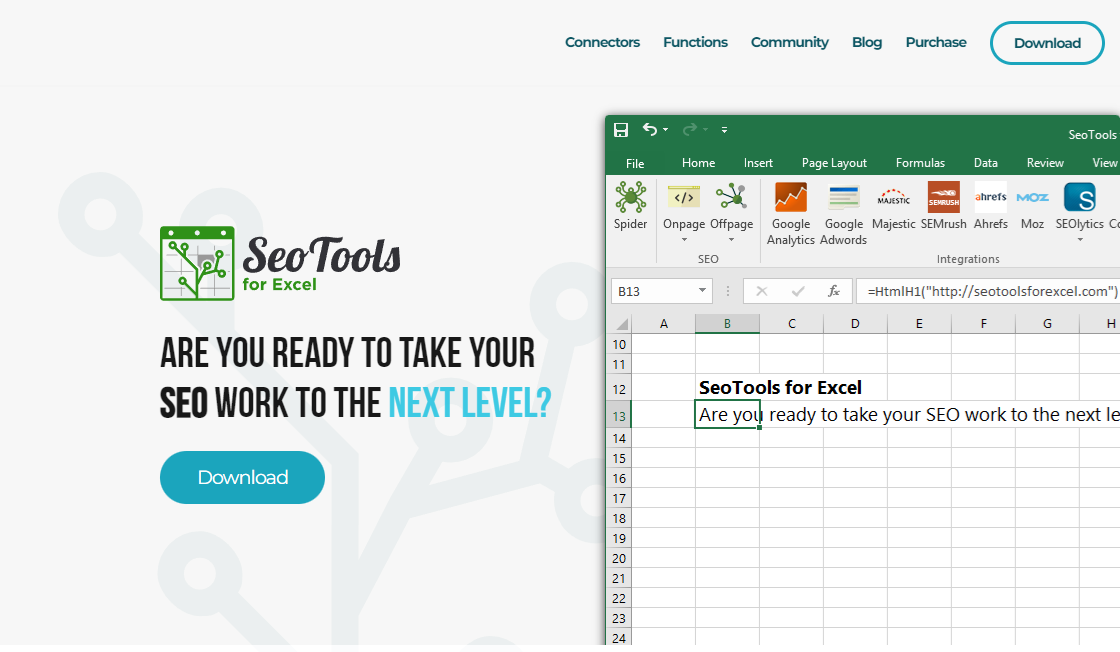Expand the Undo history dropdown arrow
The image size is (1120, 652).
click(x=666, y=130)
